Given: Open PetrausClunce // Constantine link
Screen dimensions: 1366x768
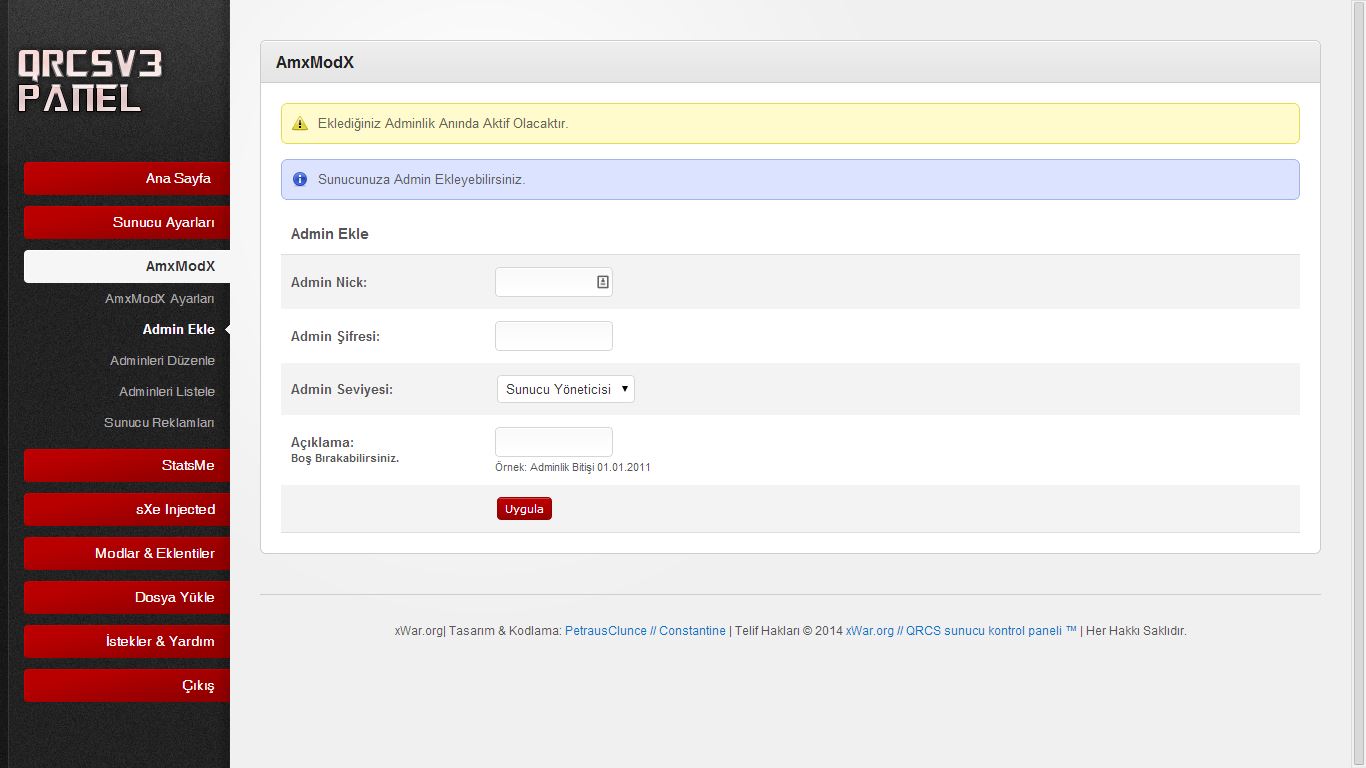Looking at the screenshot, I should click(645, 631).
